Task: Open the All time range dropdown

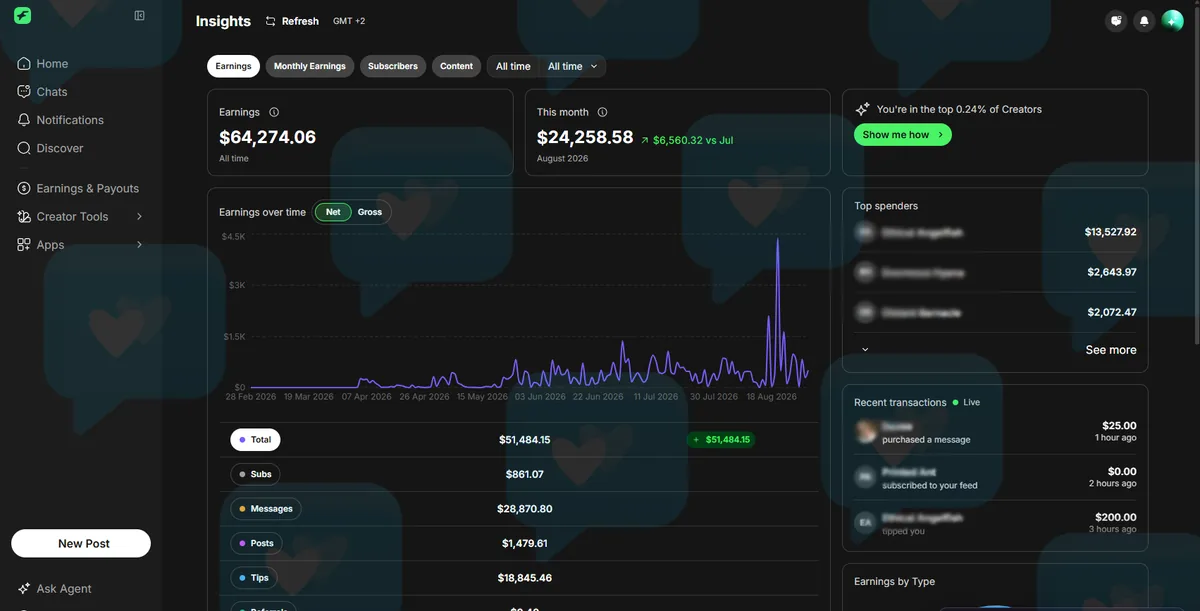Action: 573,66
